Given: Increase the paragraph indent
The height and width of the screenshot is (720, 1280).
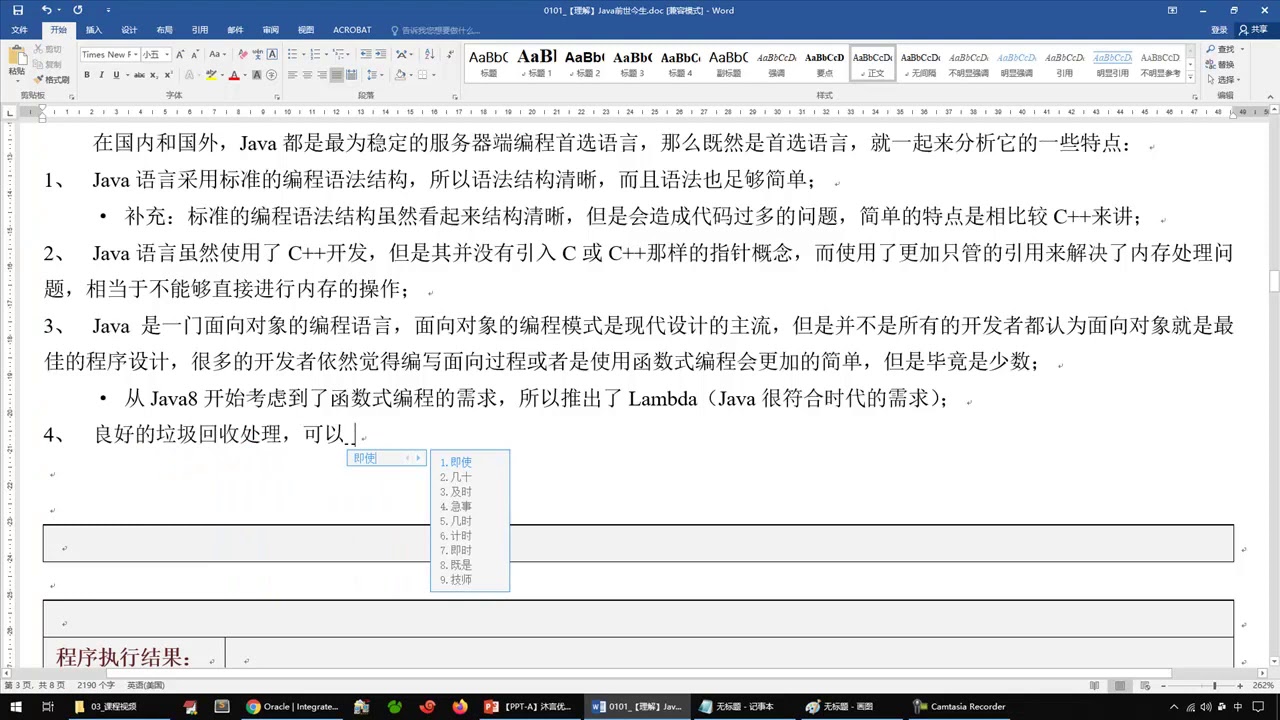Looking at the screenshot, I should (381, 54).
